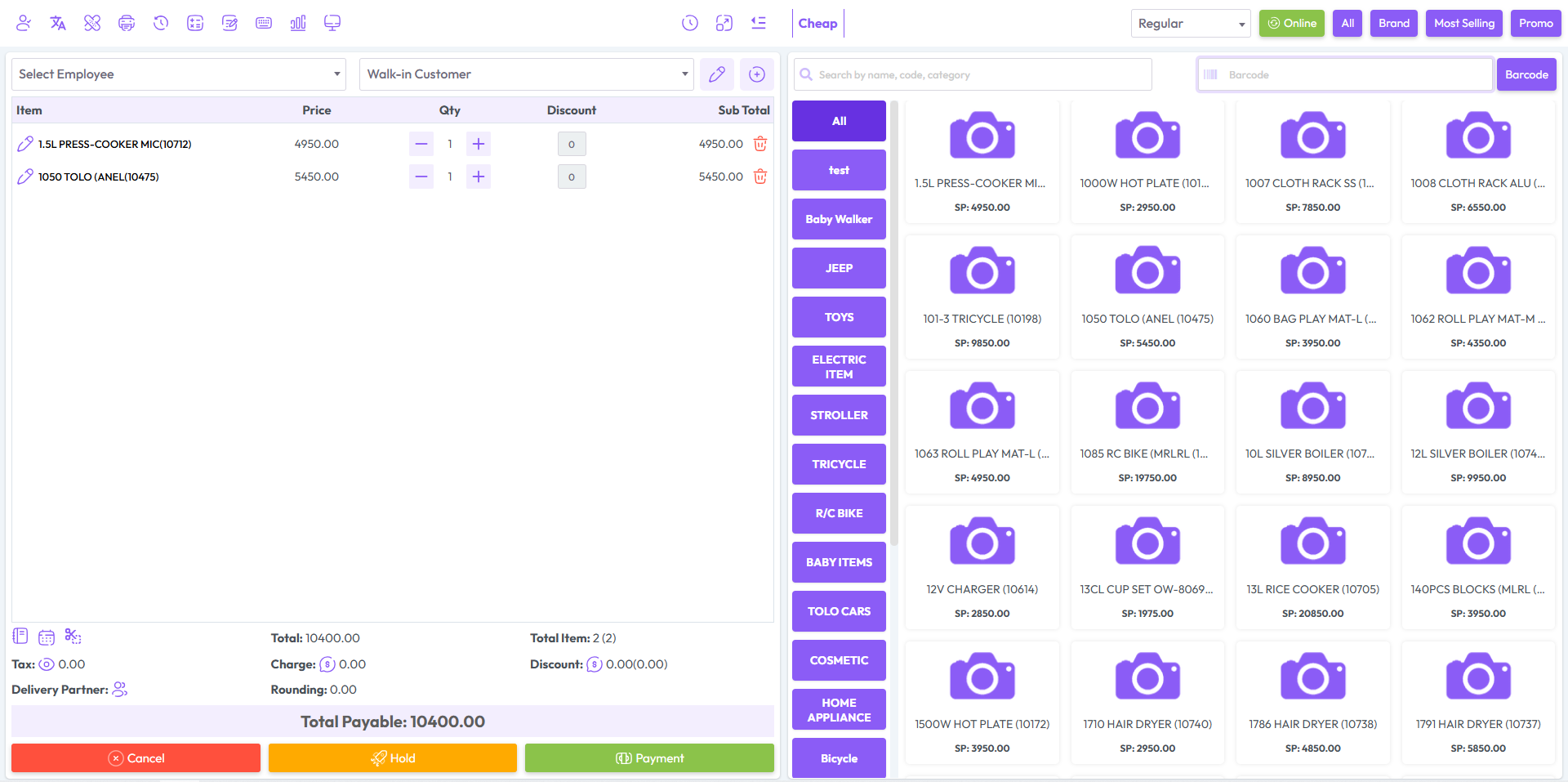Open the Regular price type dropdown
The width and height of the screenshot is (1568, 782).
[1190, 23]
